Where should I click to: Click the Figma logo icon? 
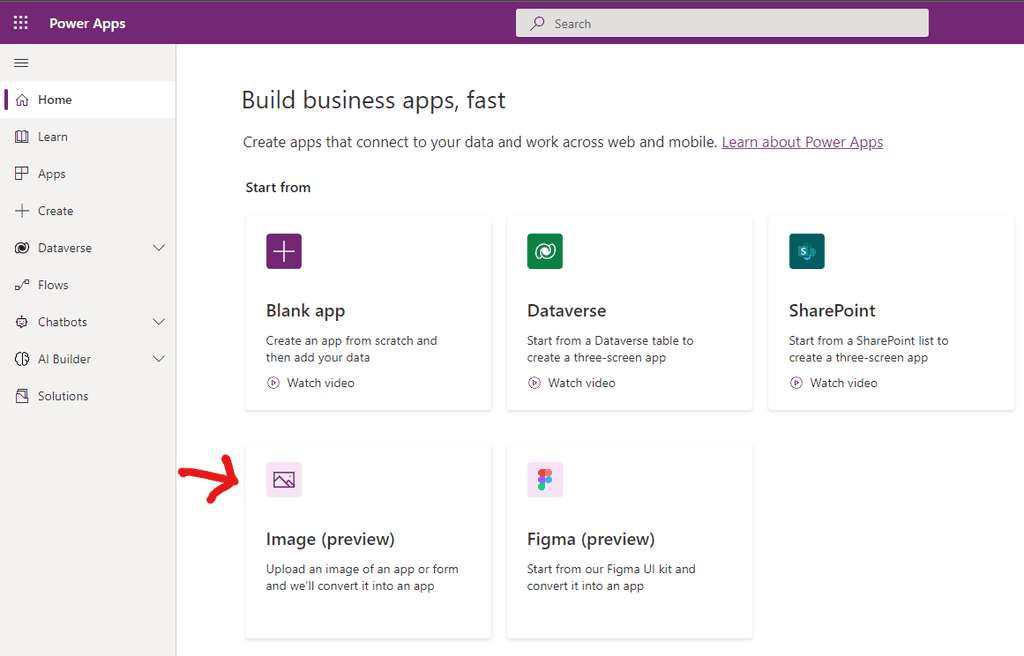(545, 480)
